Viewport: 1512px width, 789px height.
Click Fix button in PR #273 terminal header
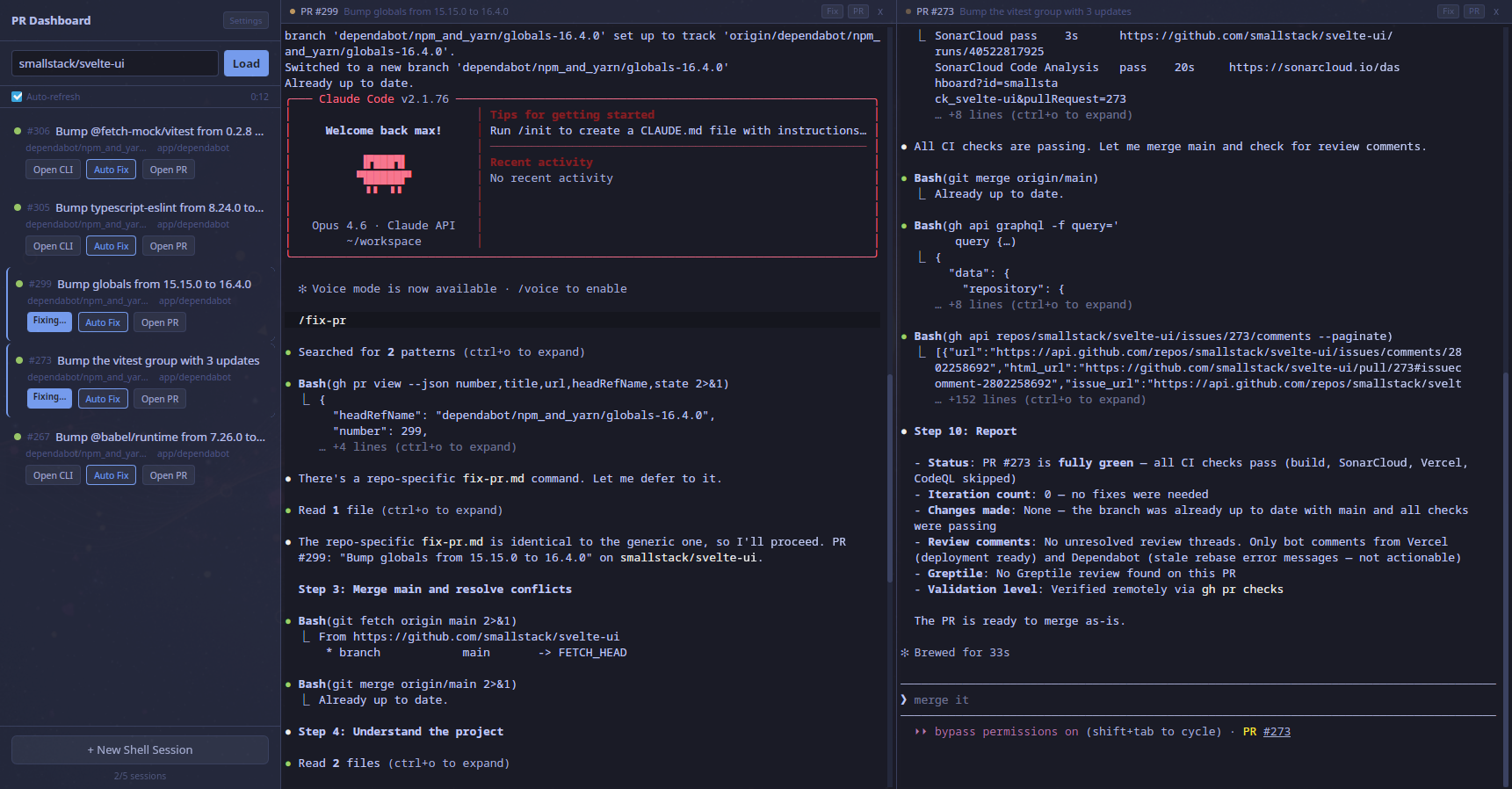pyautogui.click(x=1448, y=11)
